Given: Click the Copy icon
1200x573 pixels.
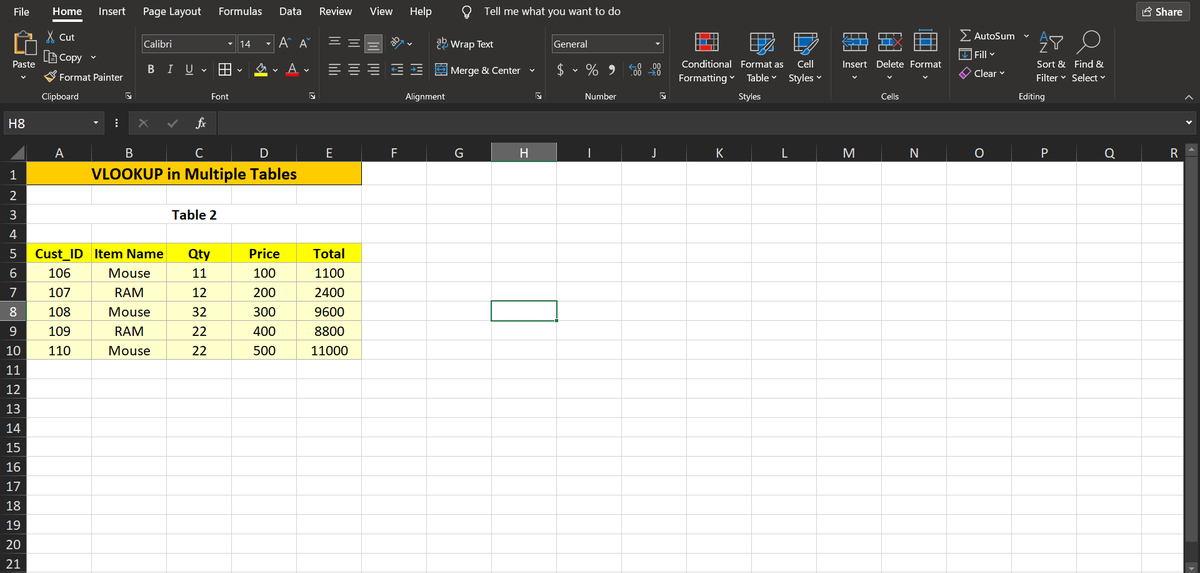Looking at the screenshot, I should pyautogui.click(x=50, y=57).
